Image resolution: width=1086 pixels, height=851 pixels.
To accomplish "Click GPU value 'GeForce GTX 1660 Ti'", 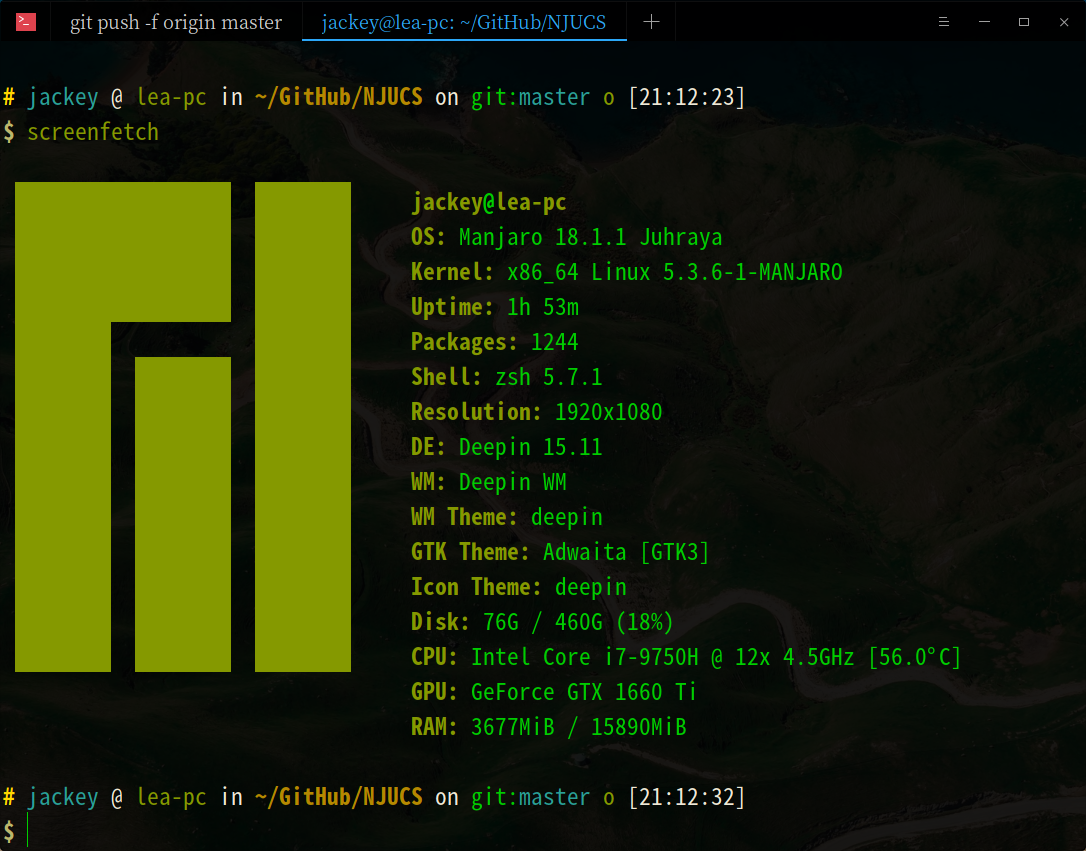I will click(584, 692).
